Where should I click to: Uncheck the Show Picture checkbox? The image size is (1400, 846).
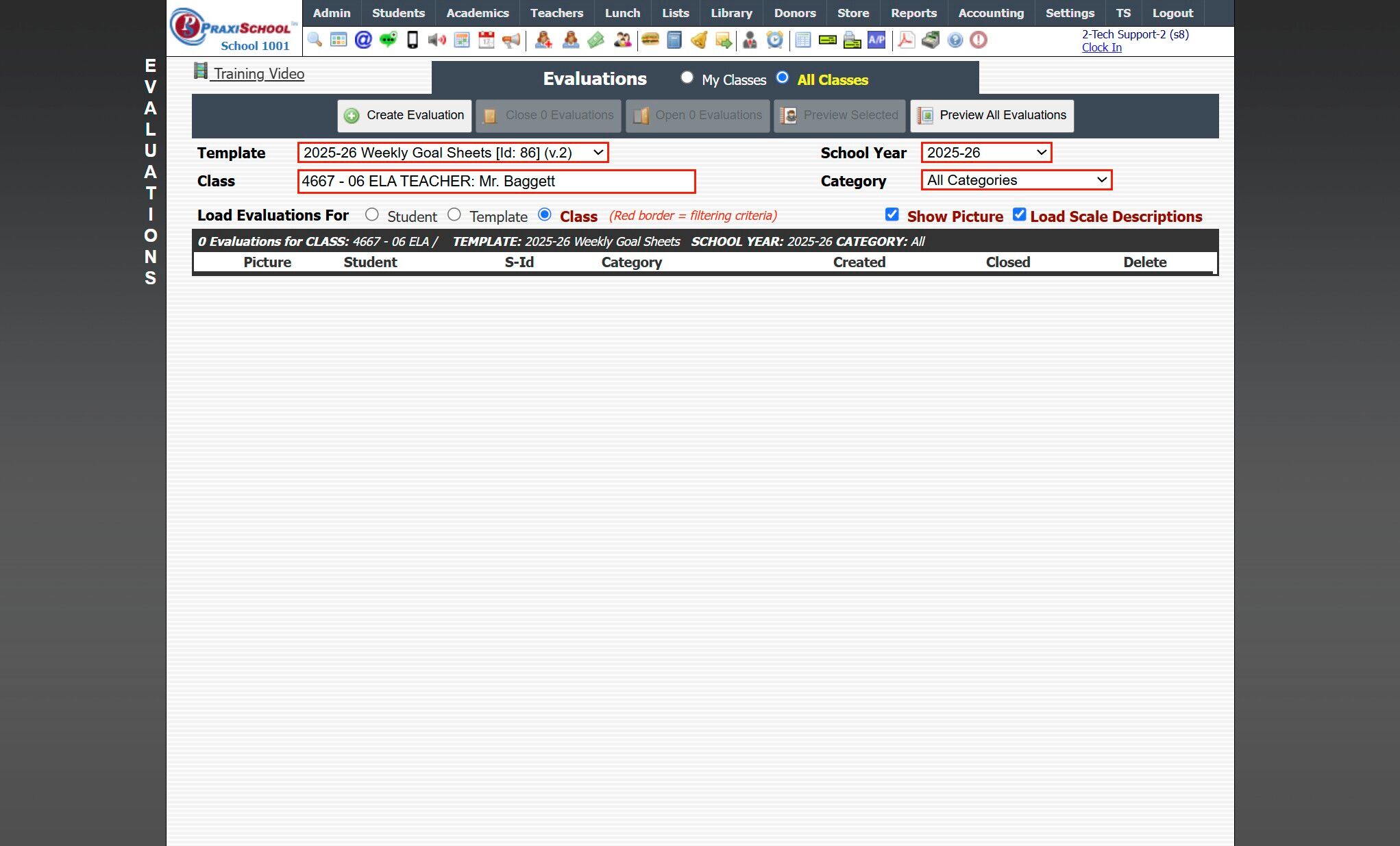892,214
